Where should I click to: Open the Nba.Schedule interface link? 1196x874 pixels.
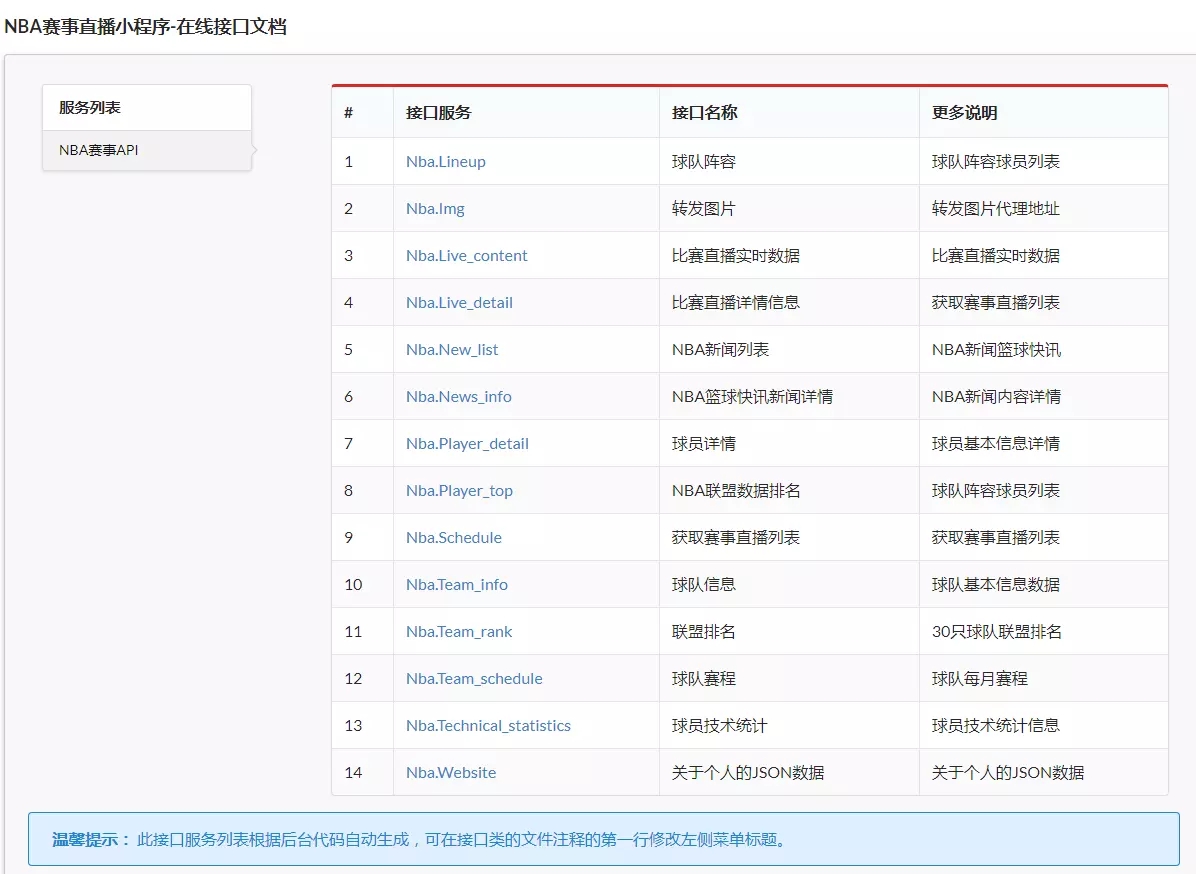[454, 538]
